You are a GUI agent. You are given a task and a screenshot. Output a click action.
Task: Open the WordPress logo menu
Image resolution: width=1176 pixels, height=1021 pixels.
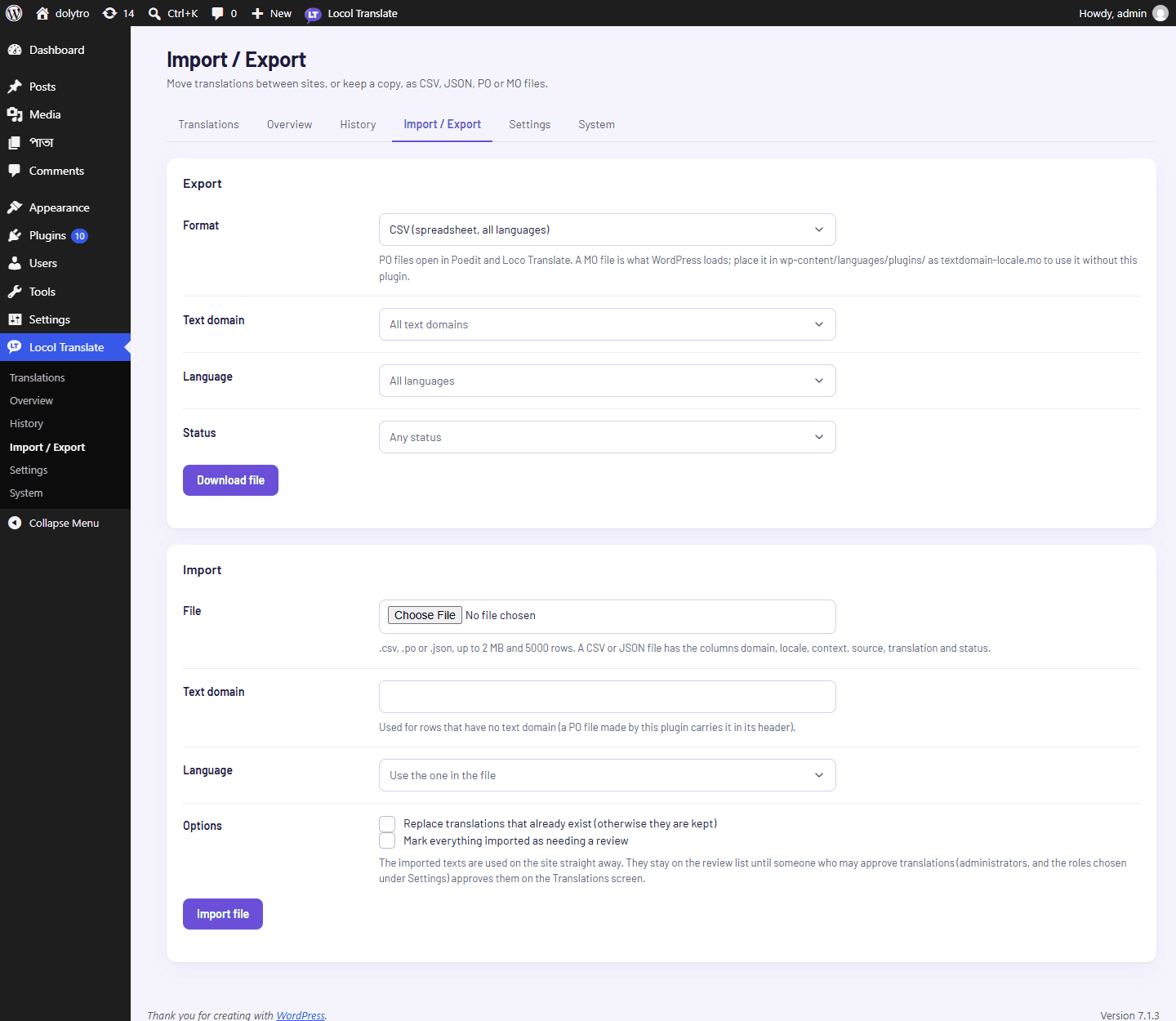point(14,13)
